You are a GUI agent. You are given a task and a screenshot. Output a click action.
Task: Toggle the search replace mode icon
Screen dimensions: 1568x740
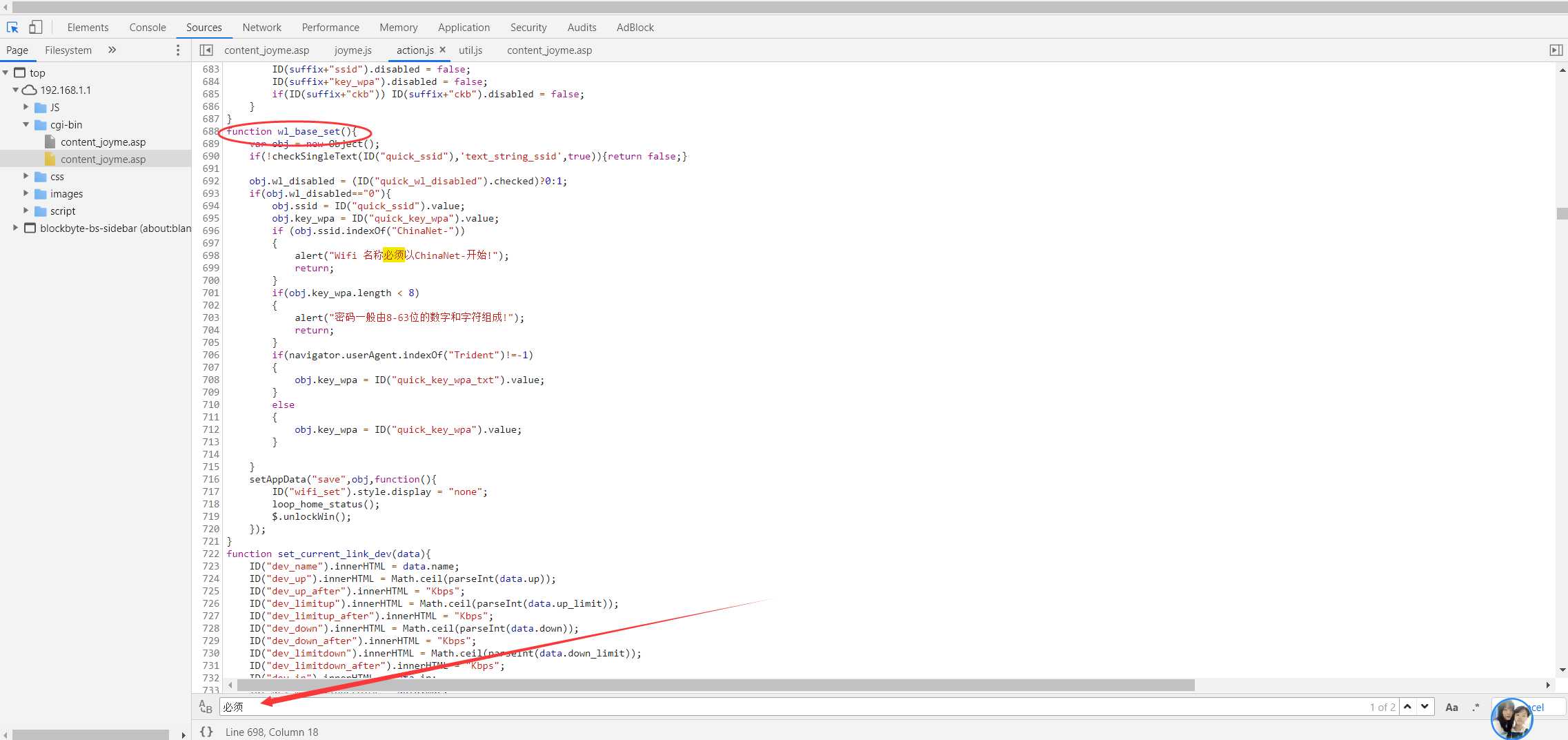[206, 707]
